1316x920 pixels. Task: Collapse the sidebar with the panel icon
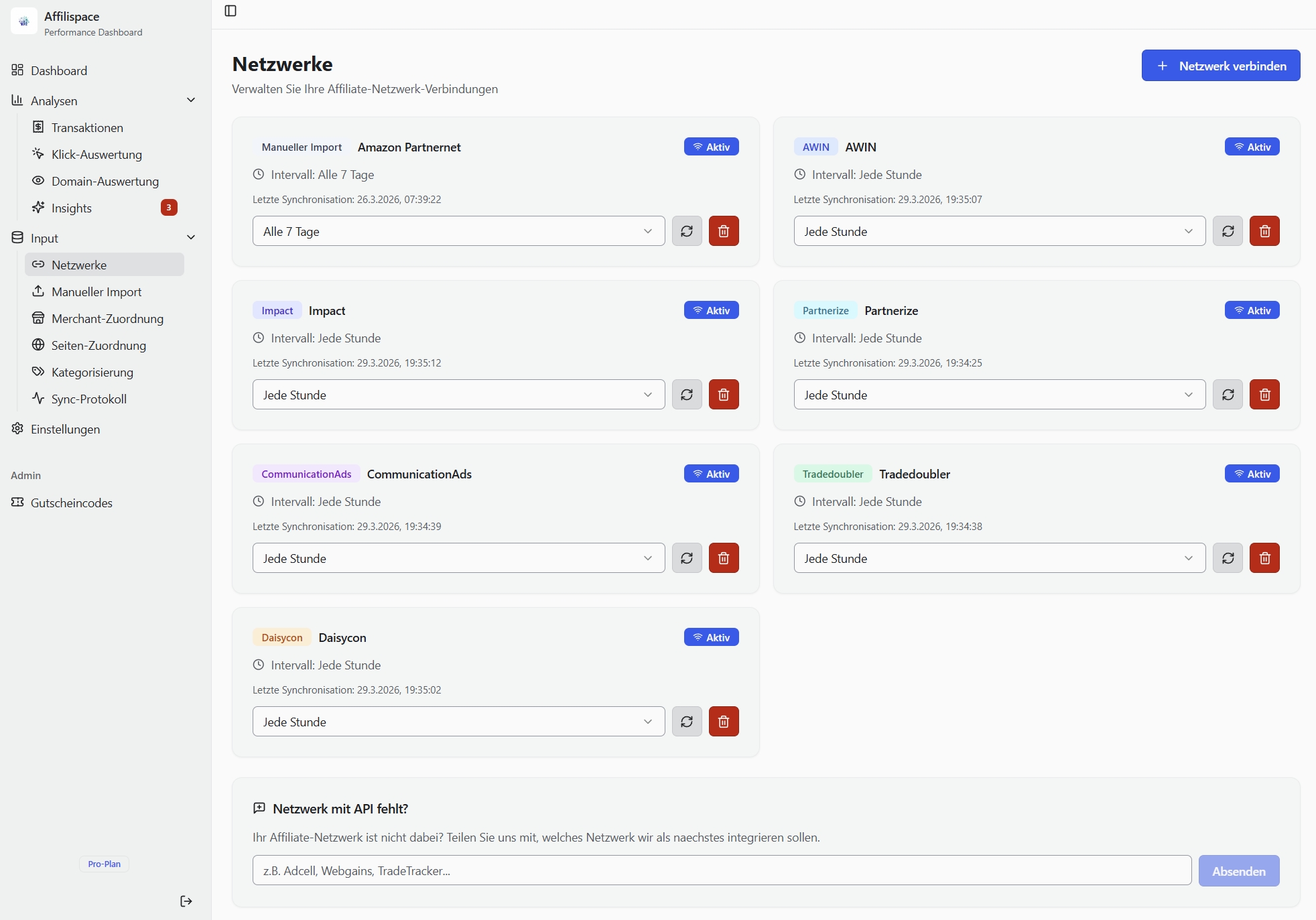tap(231, 11)
